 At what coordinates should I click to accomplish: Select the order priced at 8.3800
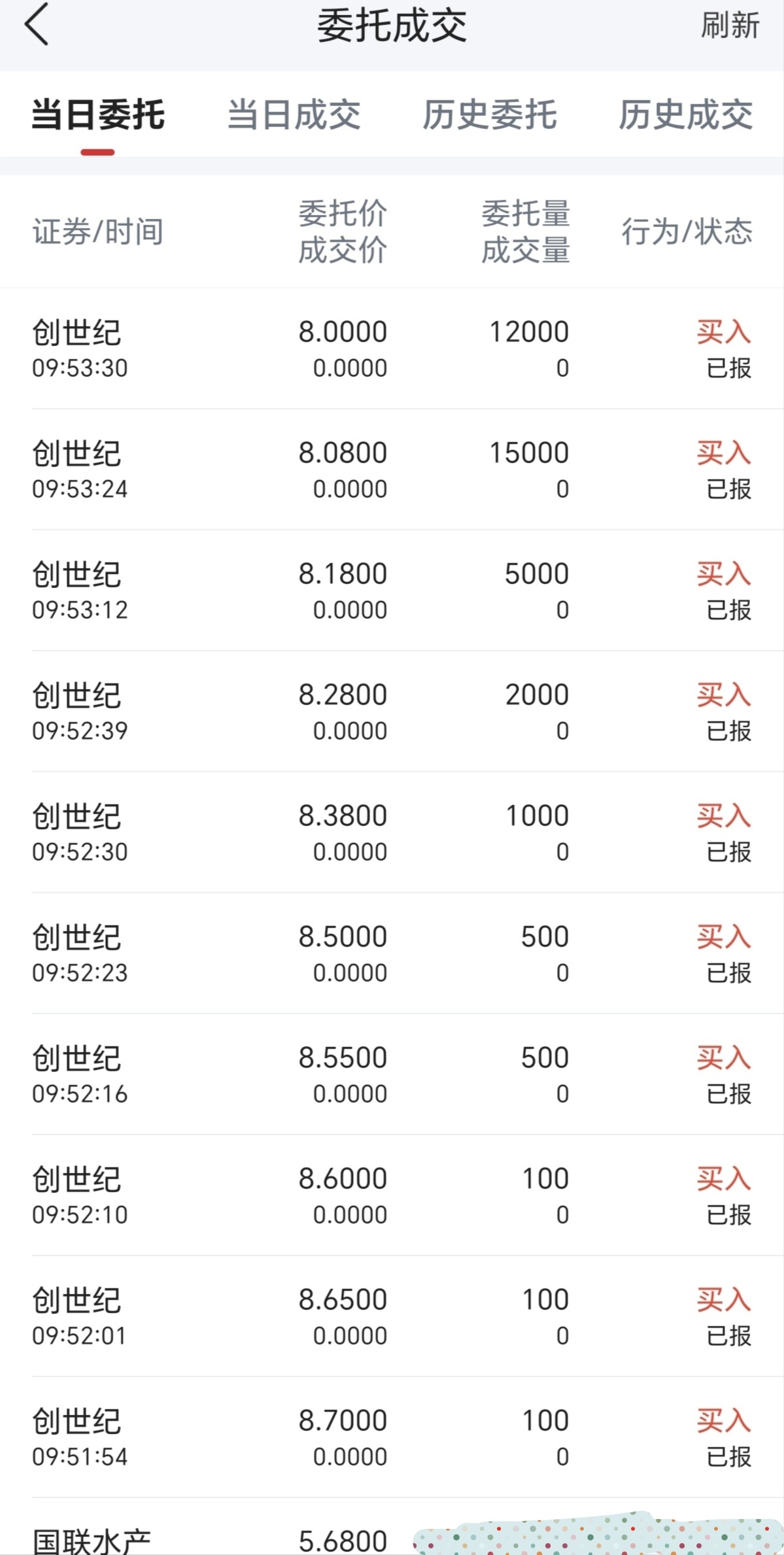[x=392, y=832]
